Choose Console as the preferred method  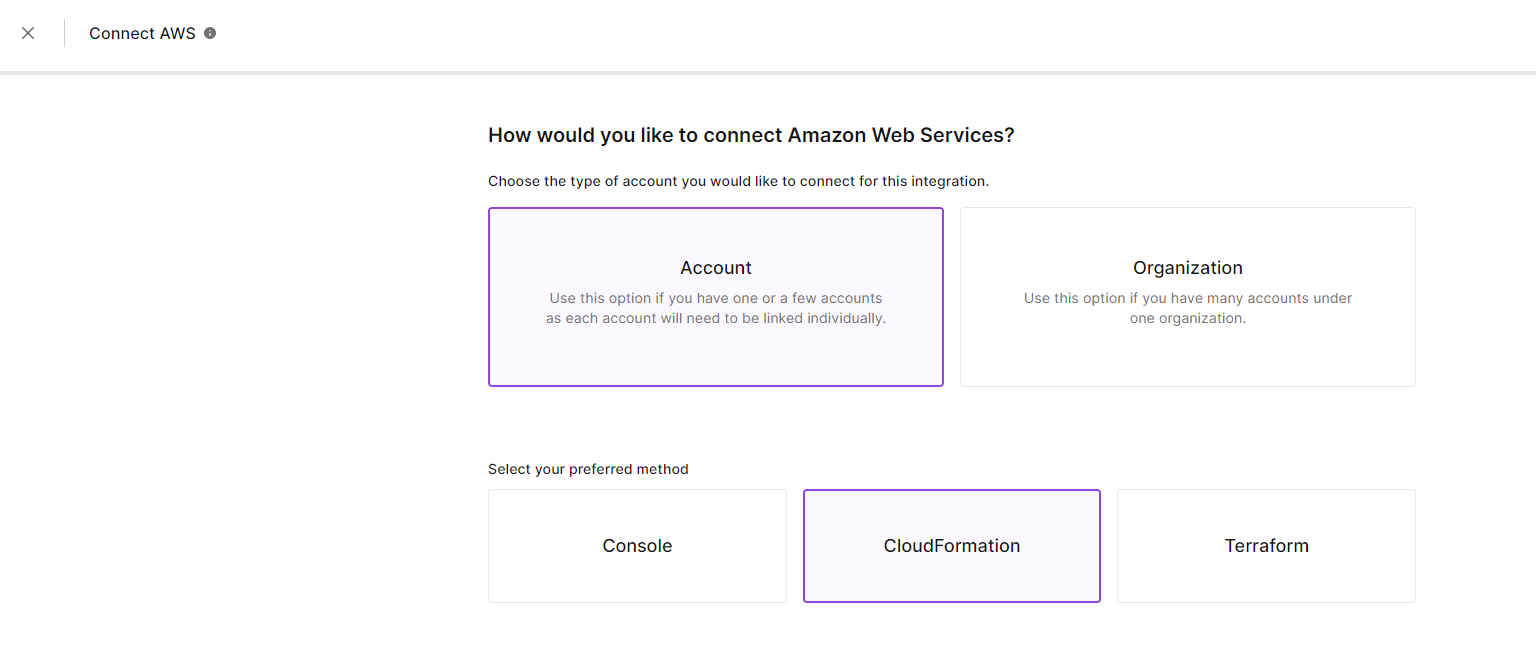click(637, 546)
